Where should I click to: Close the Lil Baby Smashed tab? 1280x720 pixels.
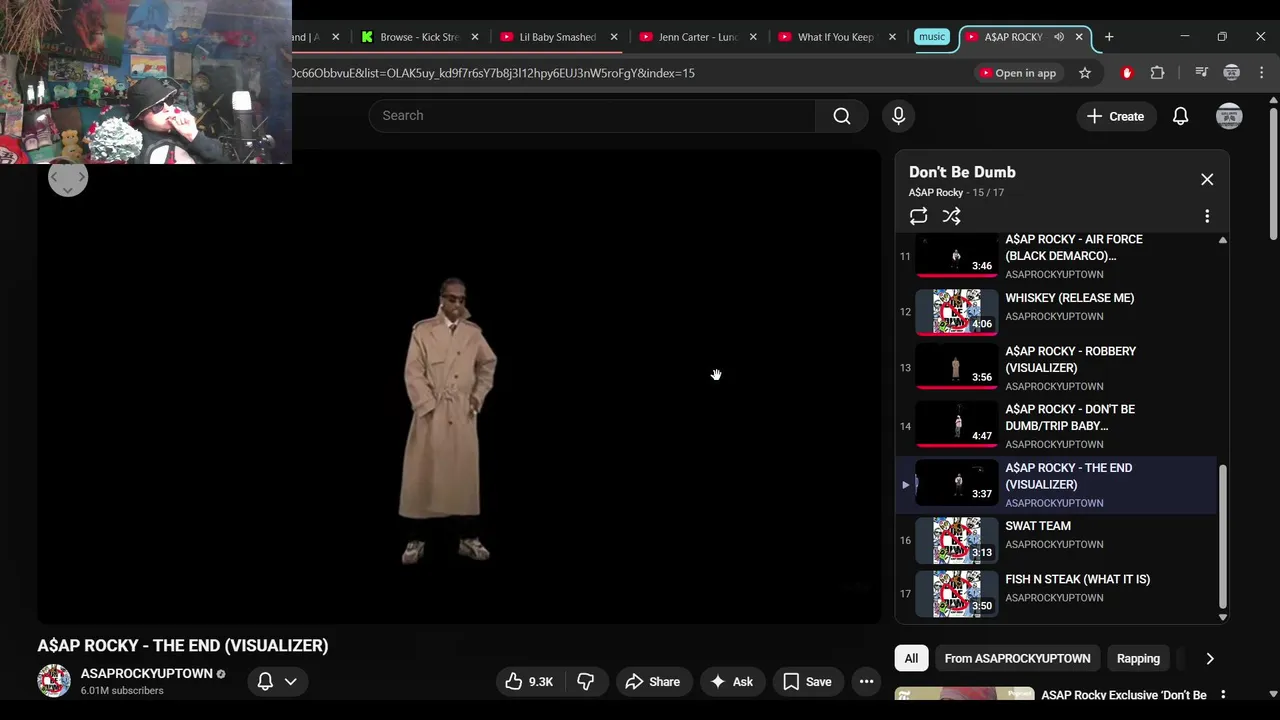614,37
